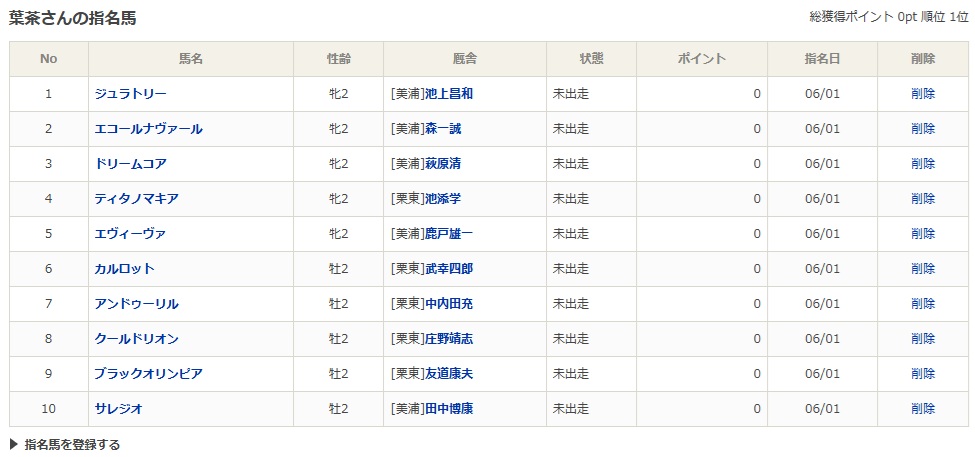The width and height of the screenshot is (975, 457).
Task: Click the 削除 column header
Action: click(923, 59)
